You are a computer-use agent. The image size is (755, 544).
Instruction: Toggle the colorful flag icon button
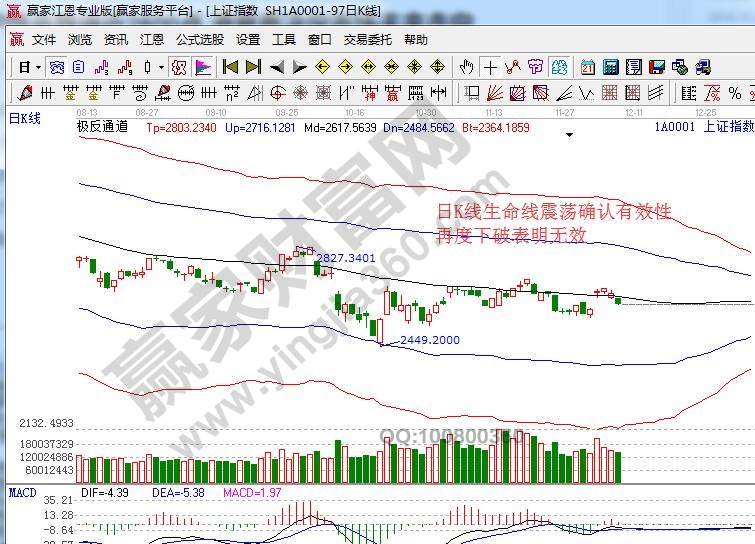(x=203, y=67)
